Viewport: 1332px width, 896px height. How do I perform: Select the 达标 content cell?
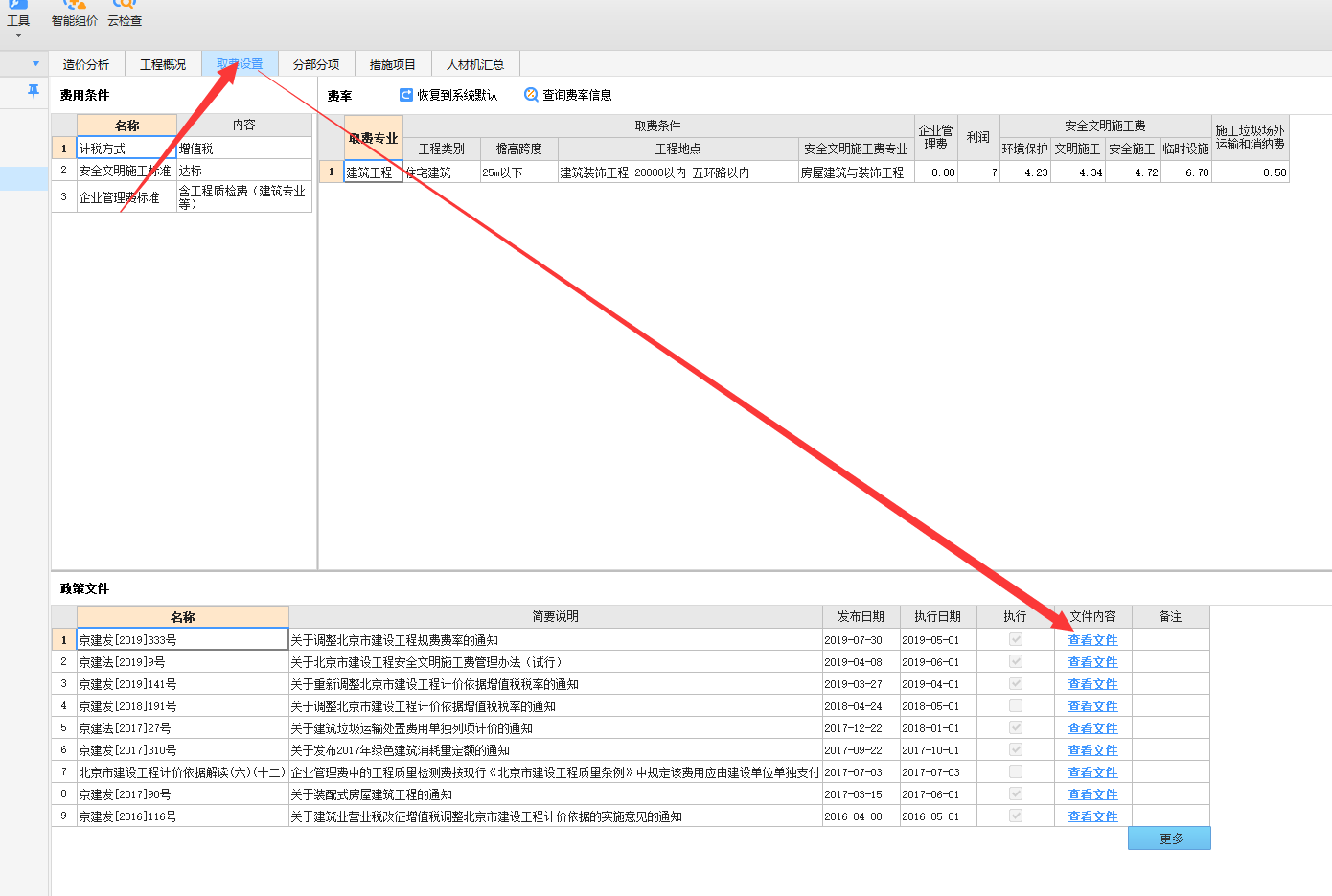(x=244, y=171)
